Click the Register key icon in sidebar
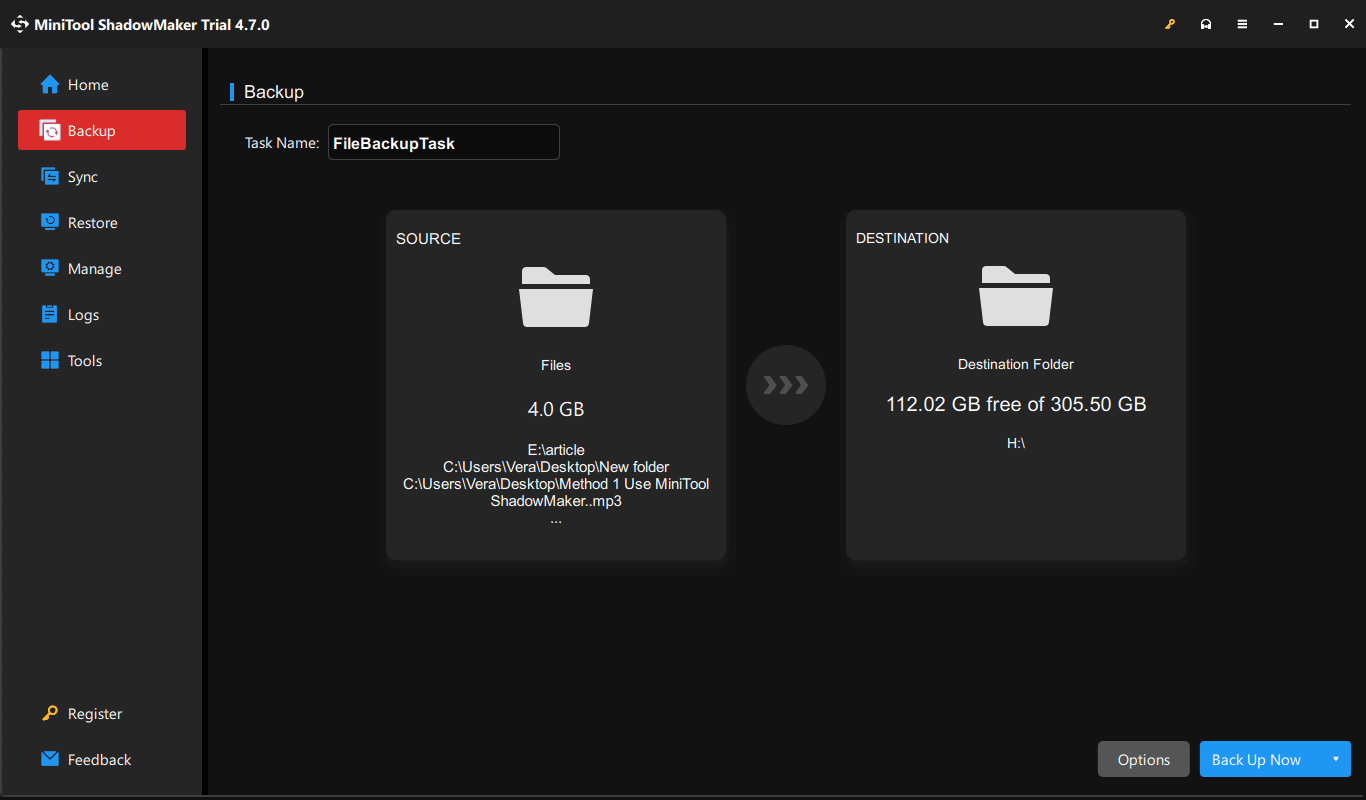Screen dimensions: 1366x800 point(50,714)
